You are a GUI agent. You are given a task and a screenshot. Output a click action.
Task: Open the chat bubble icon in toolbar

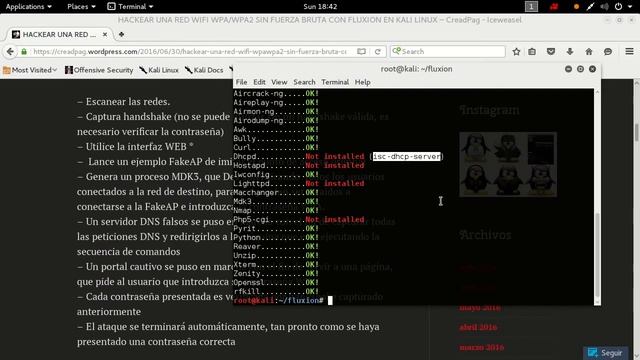coord(608,51)
